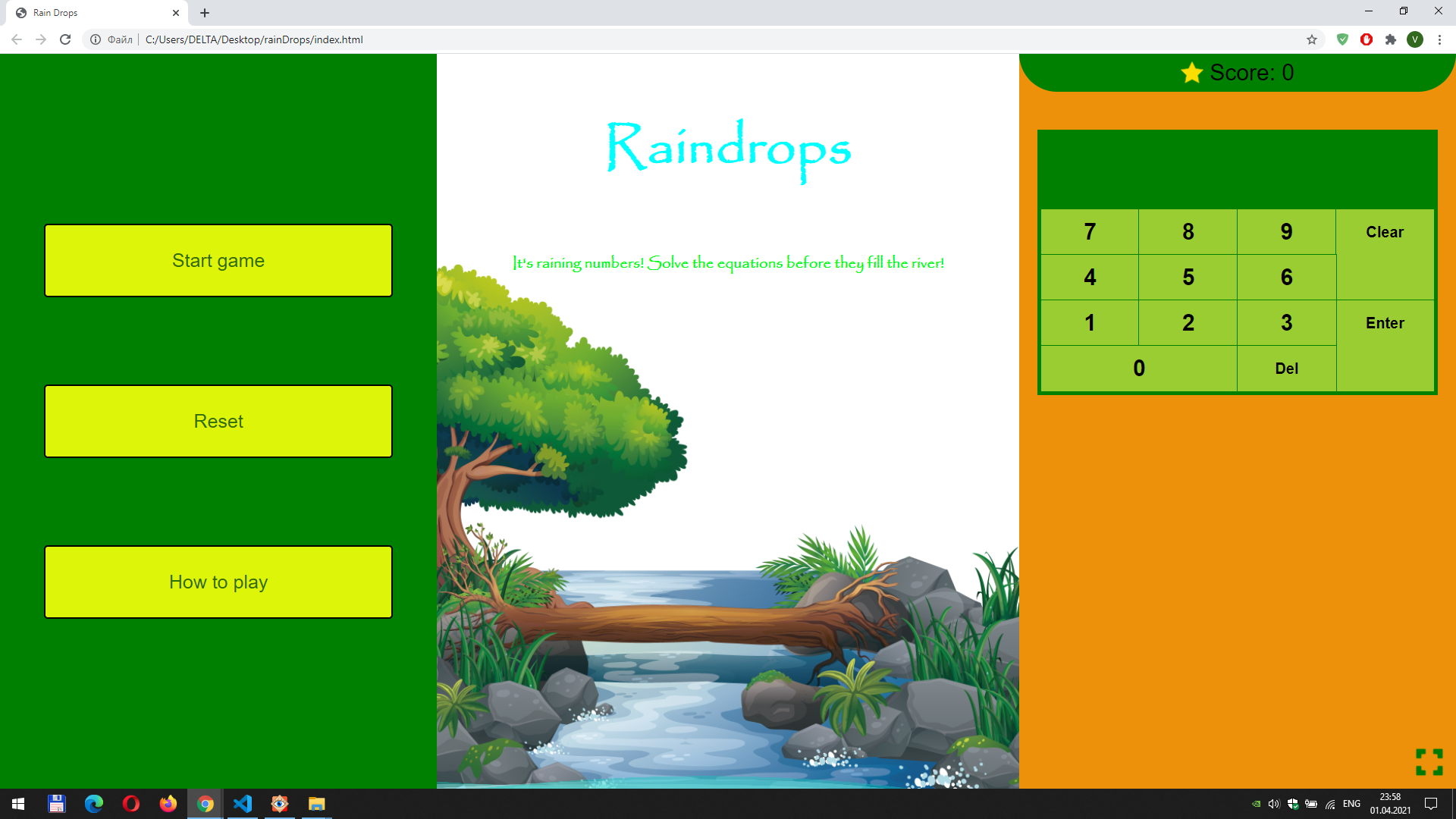The image size is (1456, 819).
Task: Click the Reset button
Action: coord(218,421)
